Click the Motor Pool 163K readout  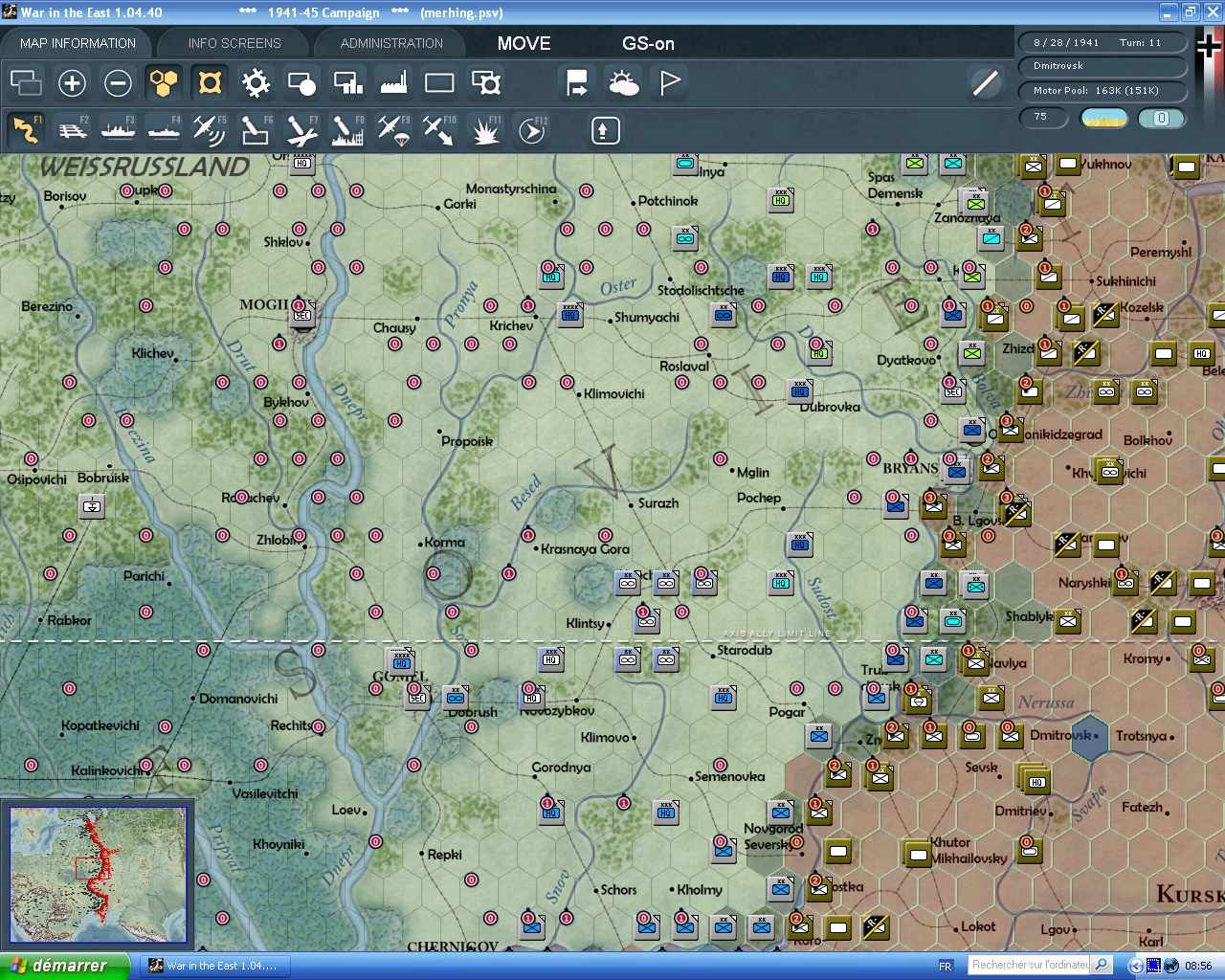(x=1102, y=91)
